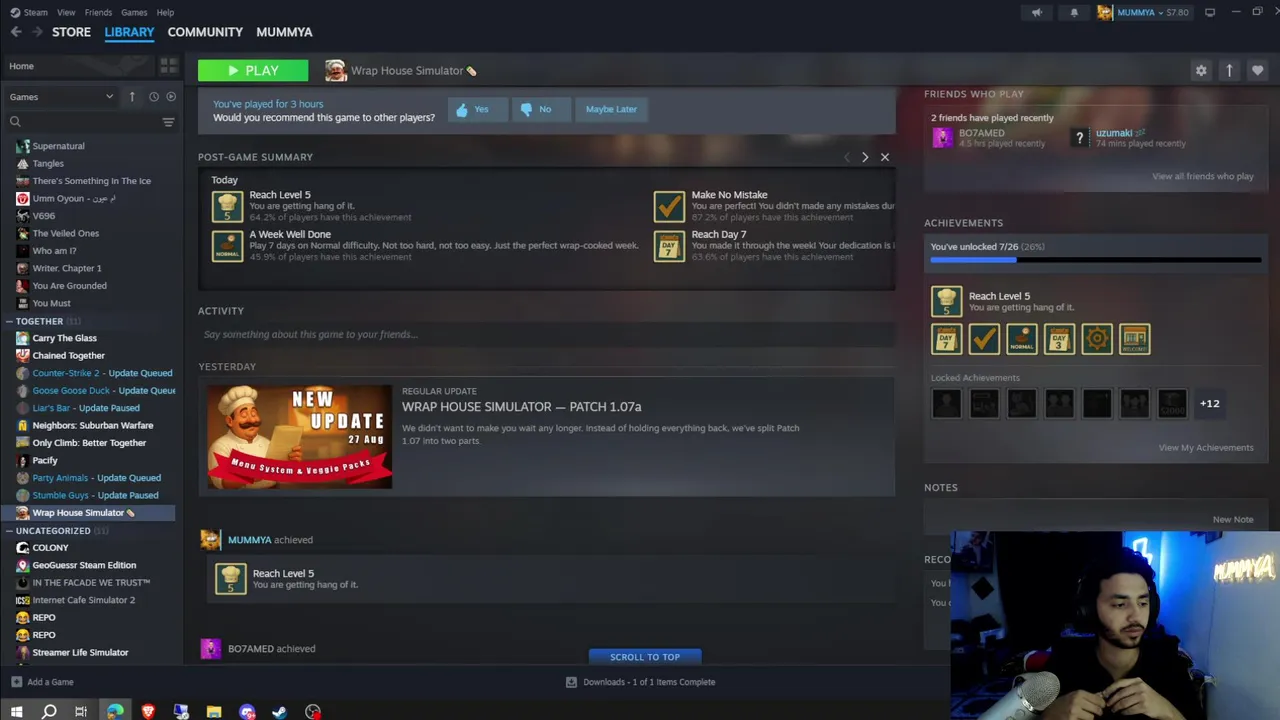Open File Explorer from taskbar
Viewport: 1280px width, 720px height.
(214, 712)
